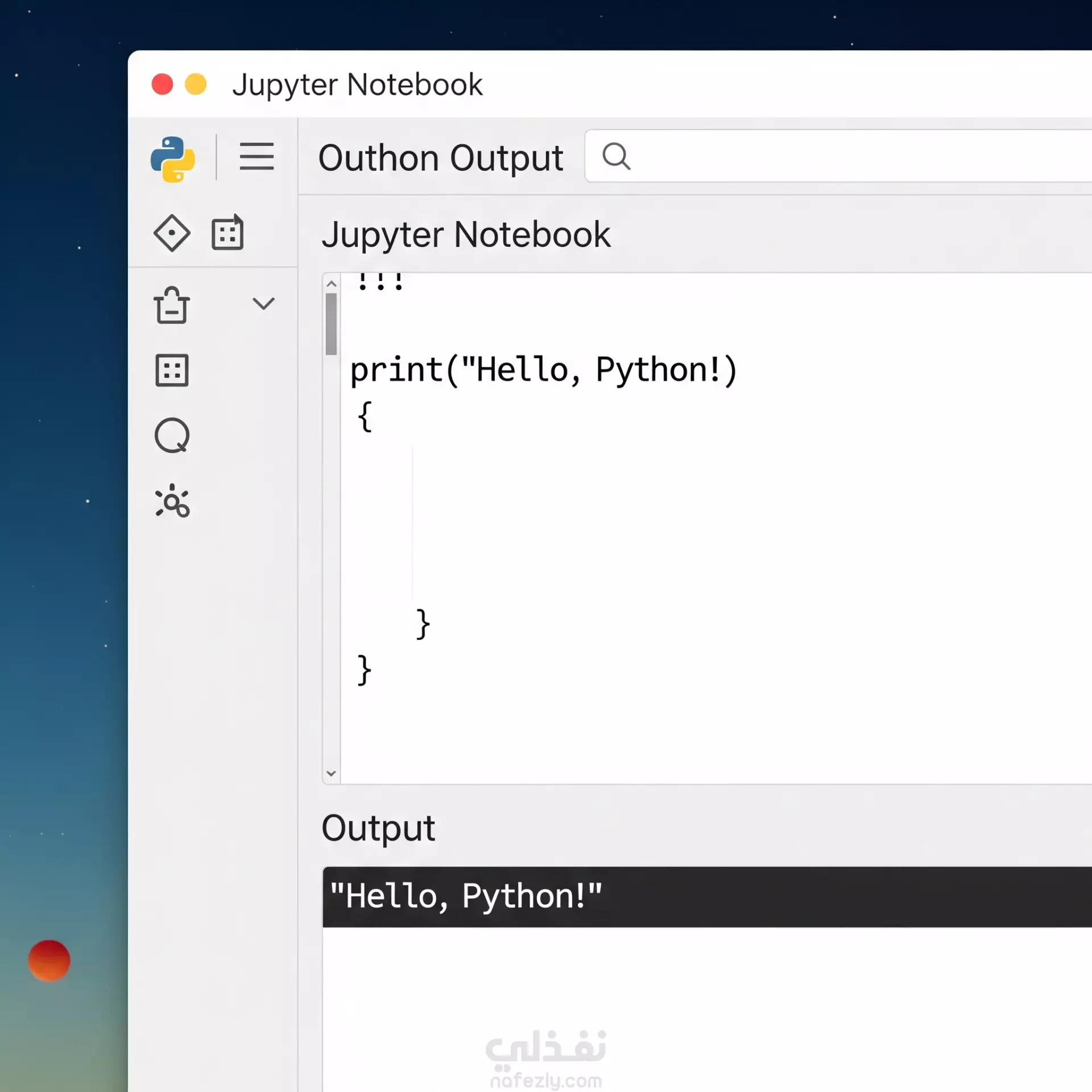Click the print("Hello, Python!) code line
This screenshot has width=1092, height=1092.
pyautogui.click(x=544, y=371)
